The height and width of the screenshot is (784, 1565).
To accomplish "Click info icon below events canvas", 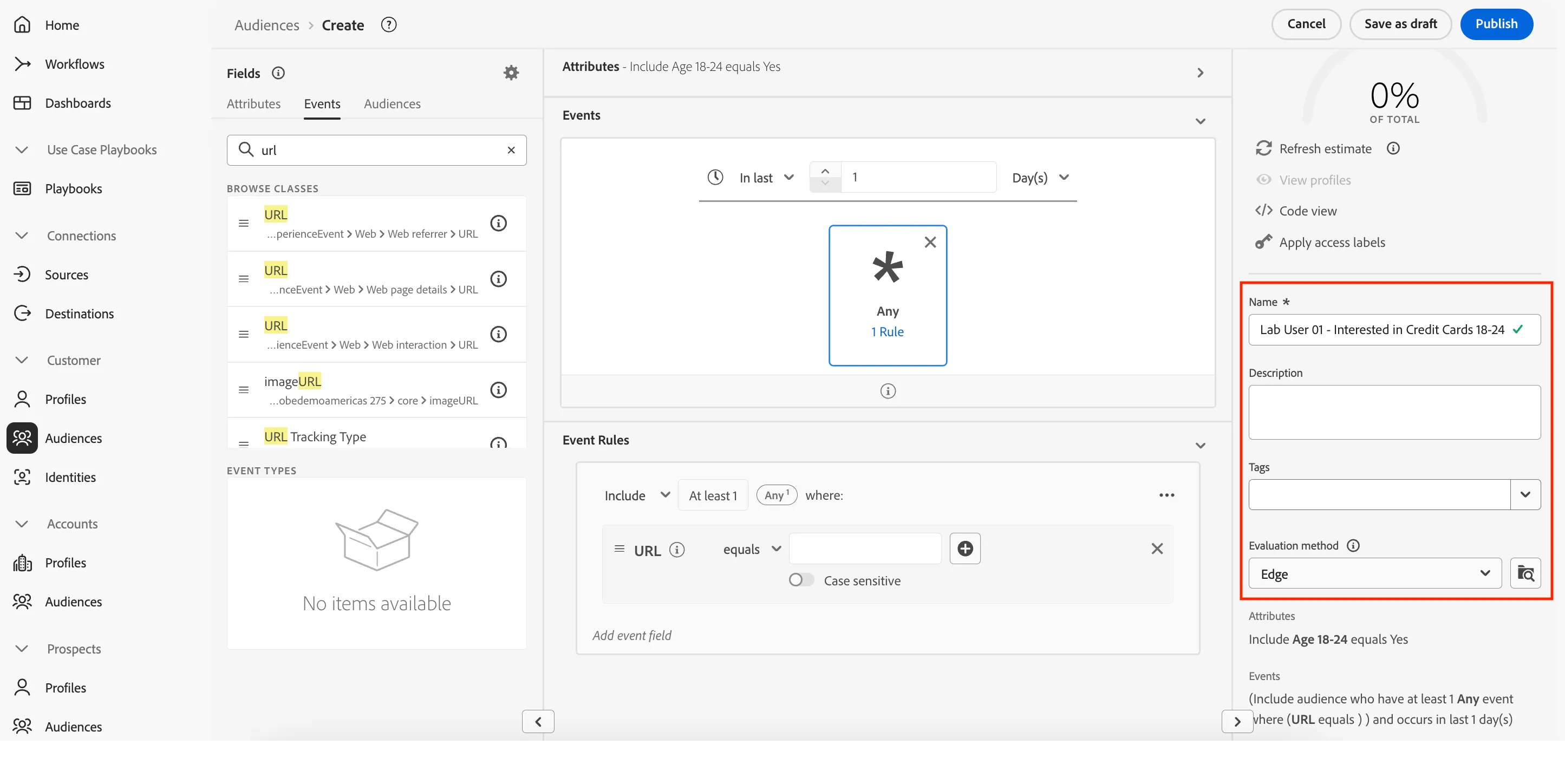I will [888, 391].
